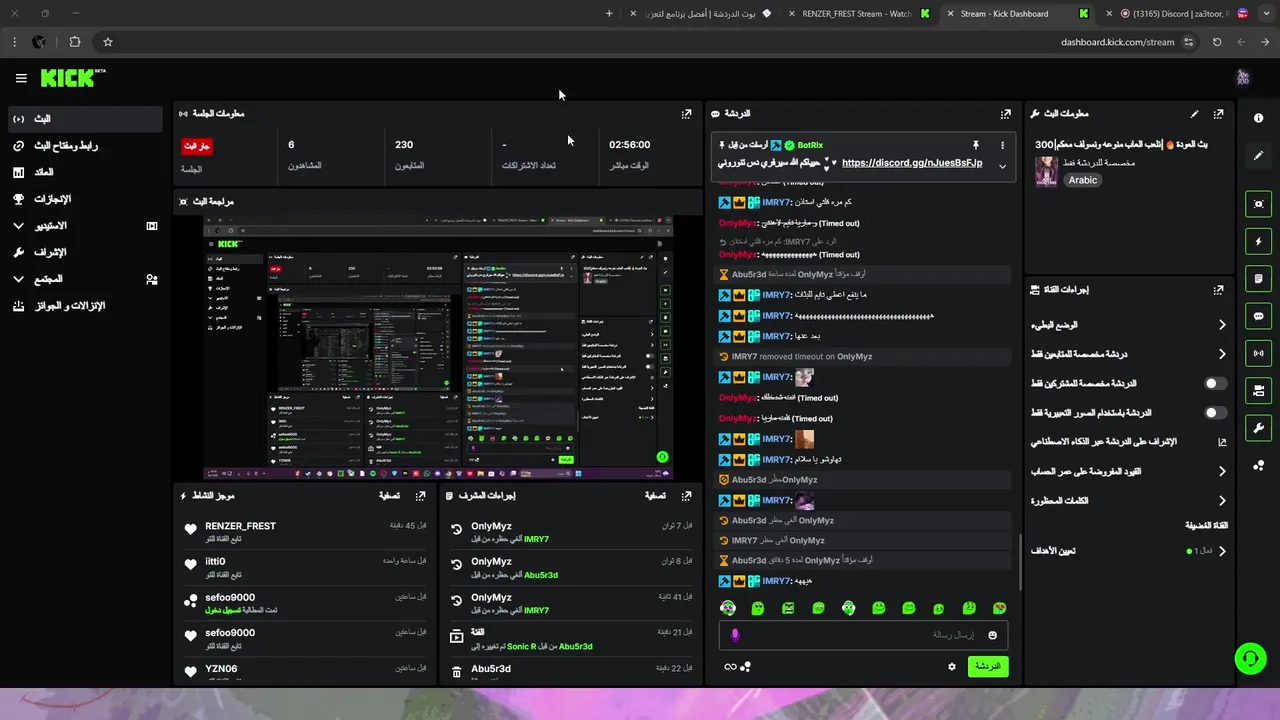Open filter (تصفية) in activity feed panel
Viewport: 1280px width, 720px height.
pyautogui.click(x=390, y=495)
